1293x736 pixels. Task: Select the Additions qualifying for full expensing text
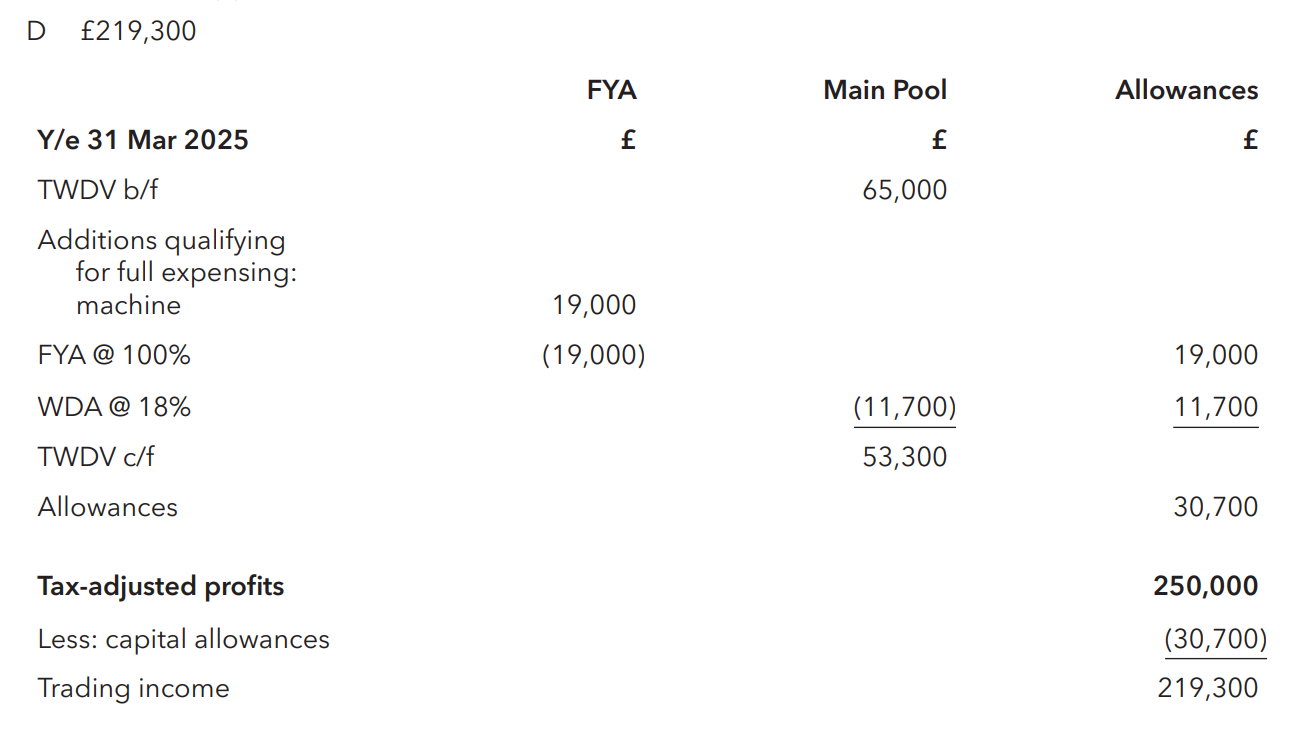(167, 257)
